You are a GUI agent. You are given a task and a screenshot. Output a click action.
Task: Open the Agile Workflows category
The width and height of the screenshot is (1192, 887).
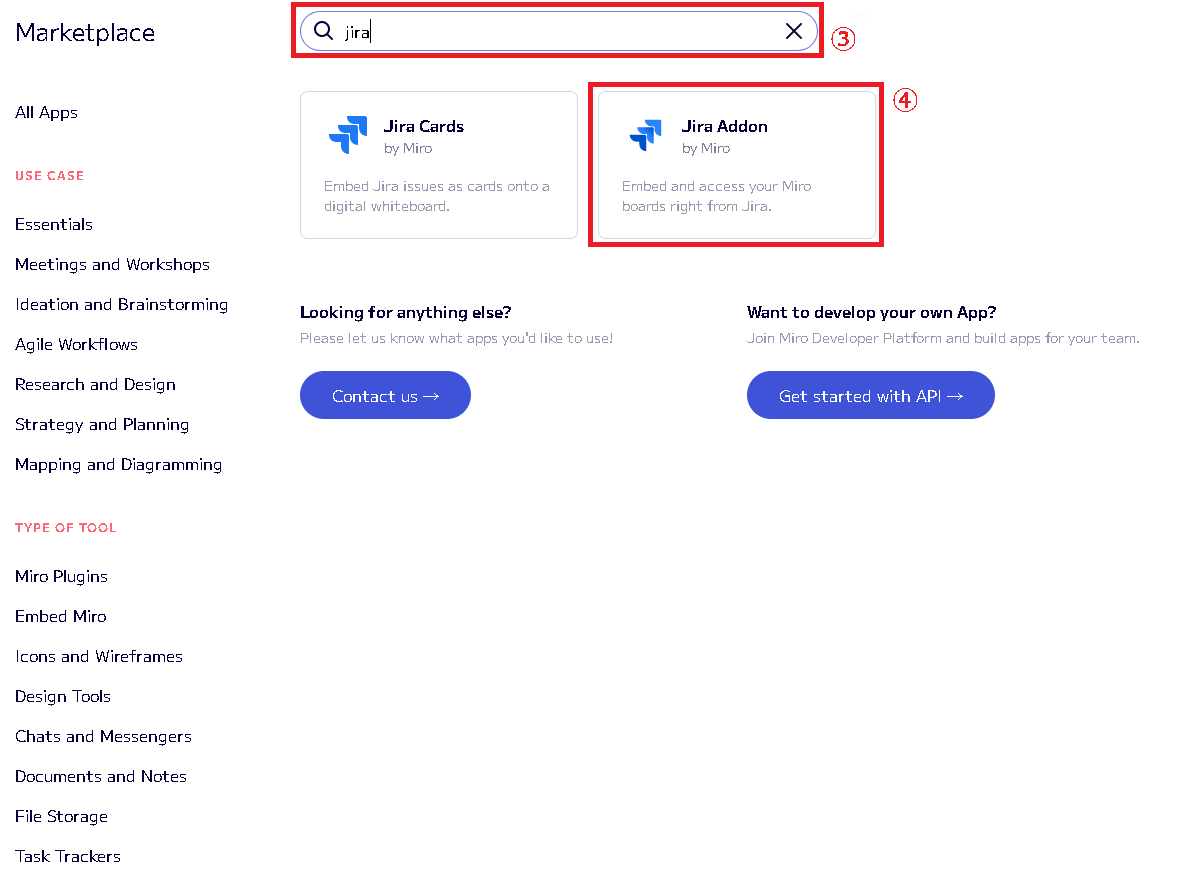[76, 345]
